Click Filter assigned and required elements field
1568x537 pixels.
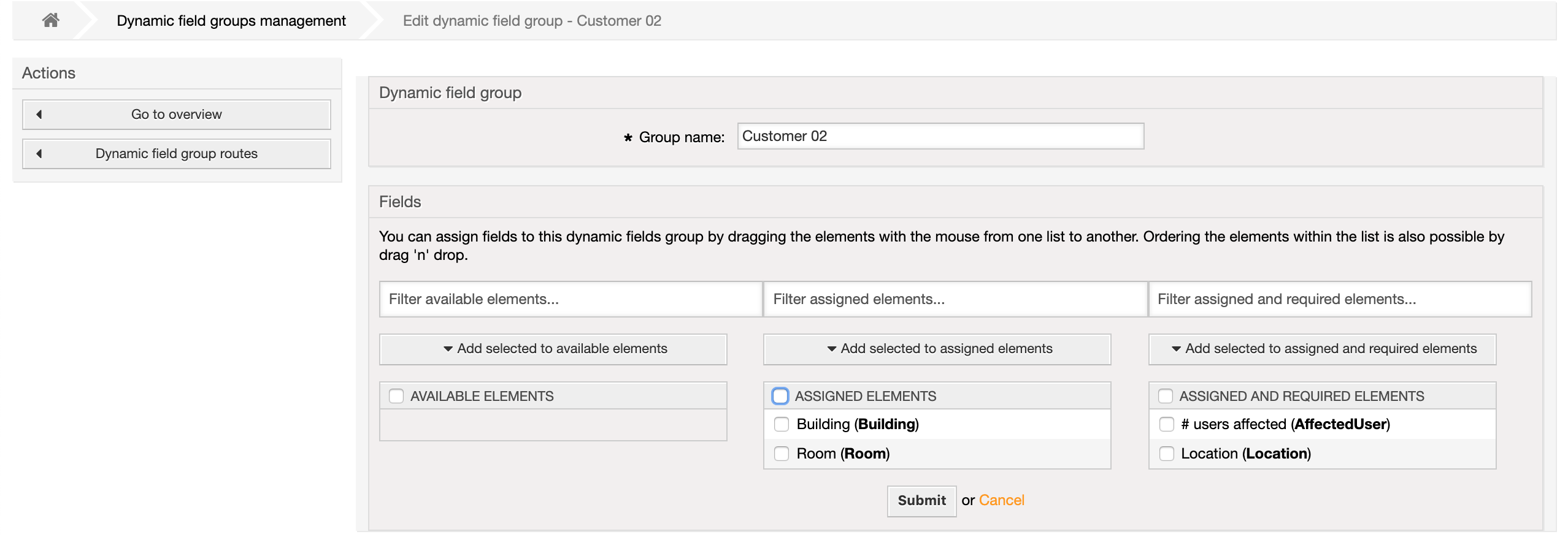tap(1340, 299)
